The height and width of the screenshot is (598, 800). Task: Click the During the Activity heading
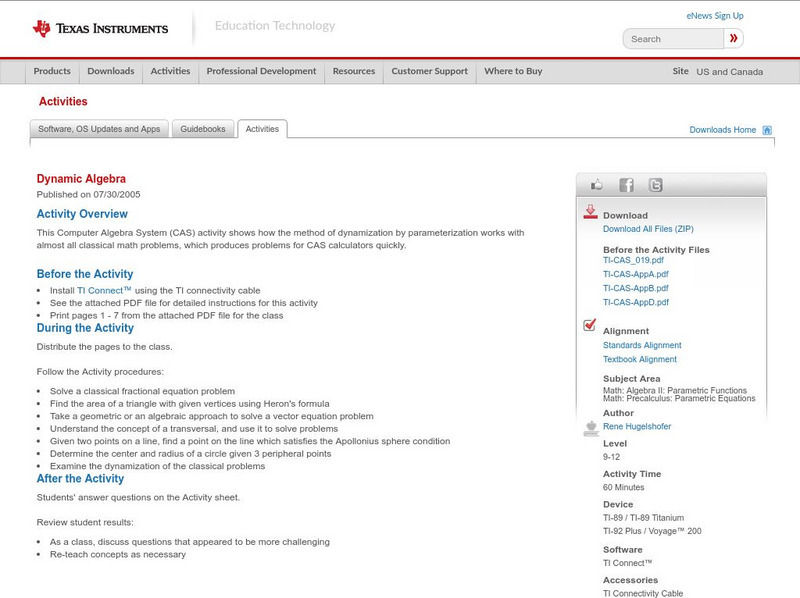pyautogui.click(x=85, y=328)
